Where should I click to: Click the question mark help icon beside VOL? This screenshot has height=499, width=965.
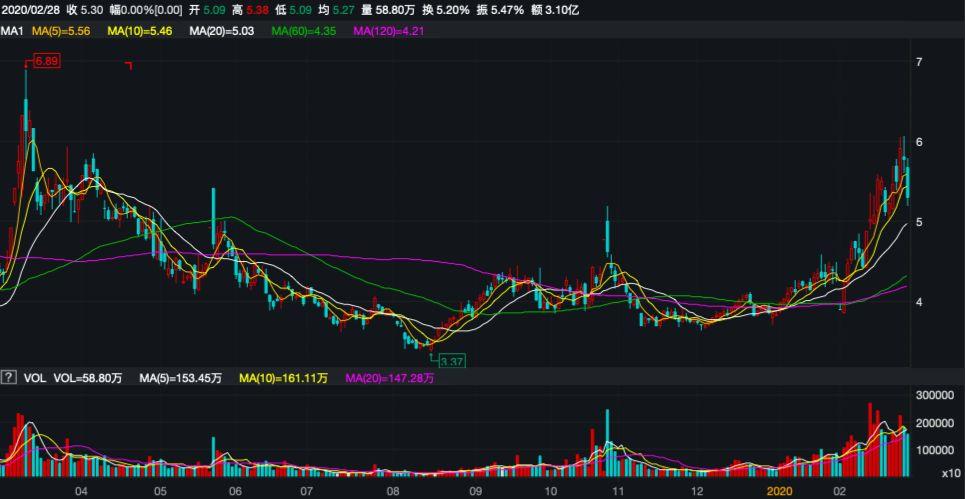(x=9, y=378)
